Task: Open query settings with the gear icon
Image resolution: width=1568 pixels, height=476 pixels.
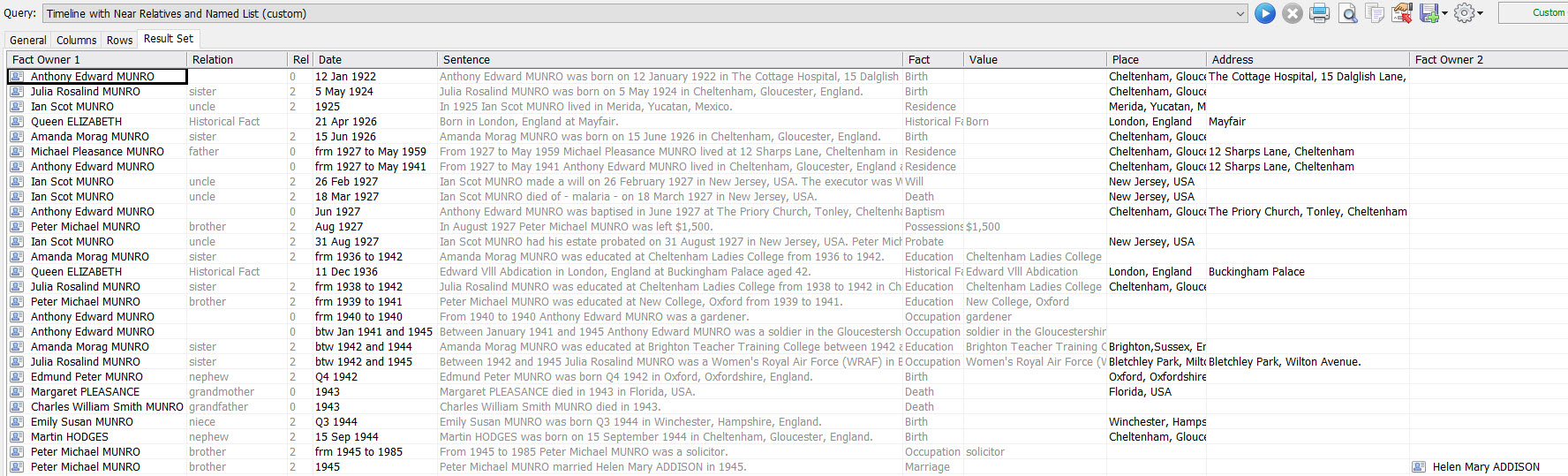Action: coord(1465,13)
